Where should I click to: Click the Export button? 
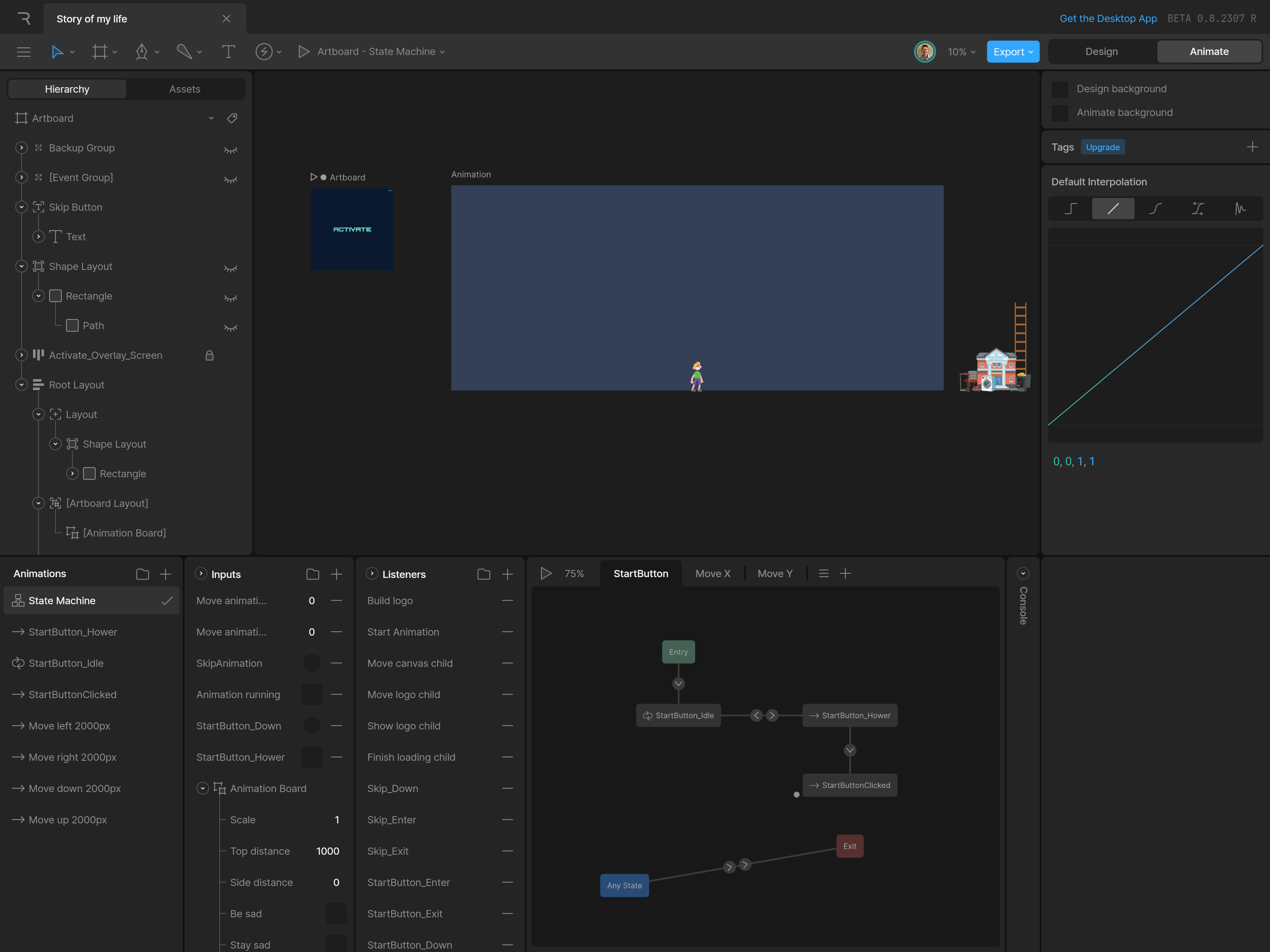click(x=1012, y=52)
